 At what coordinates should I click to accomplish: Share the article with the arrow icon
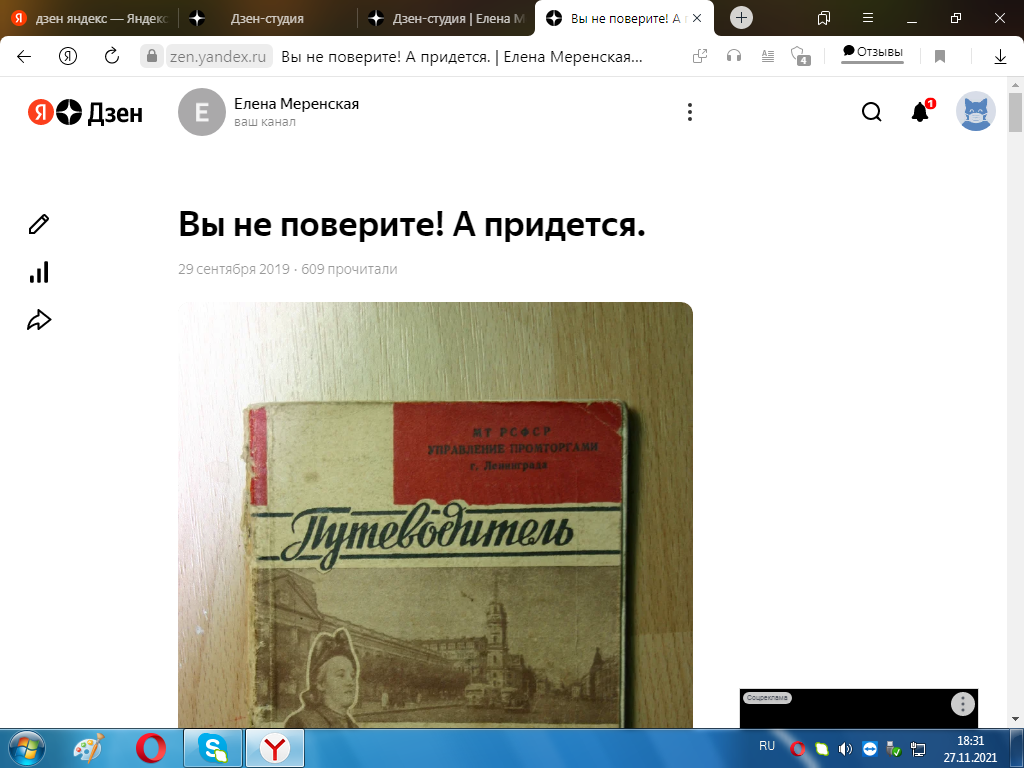tap(39, 320)
